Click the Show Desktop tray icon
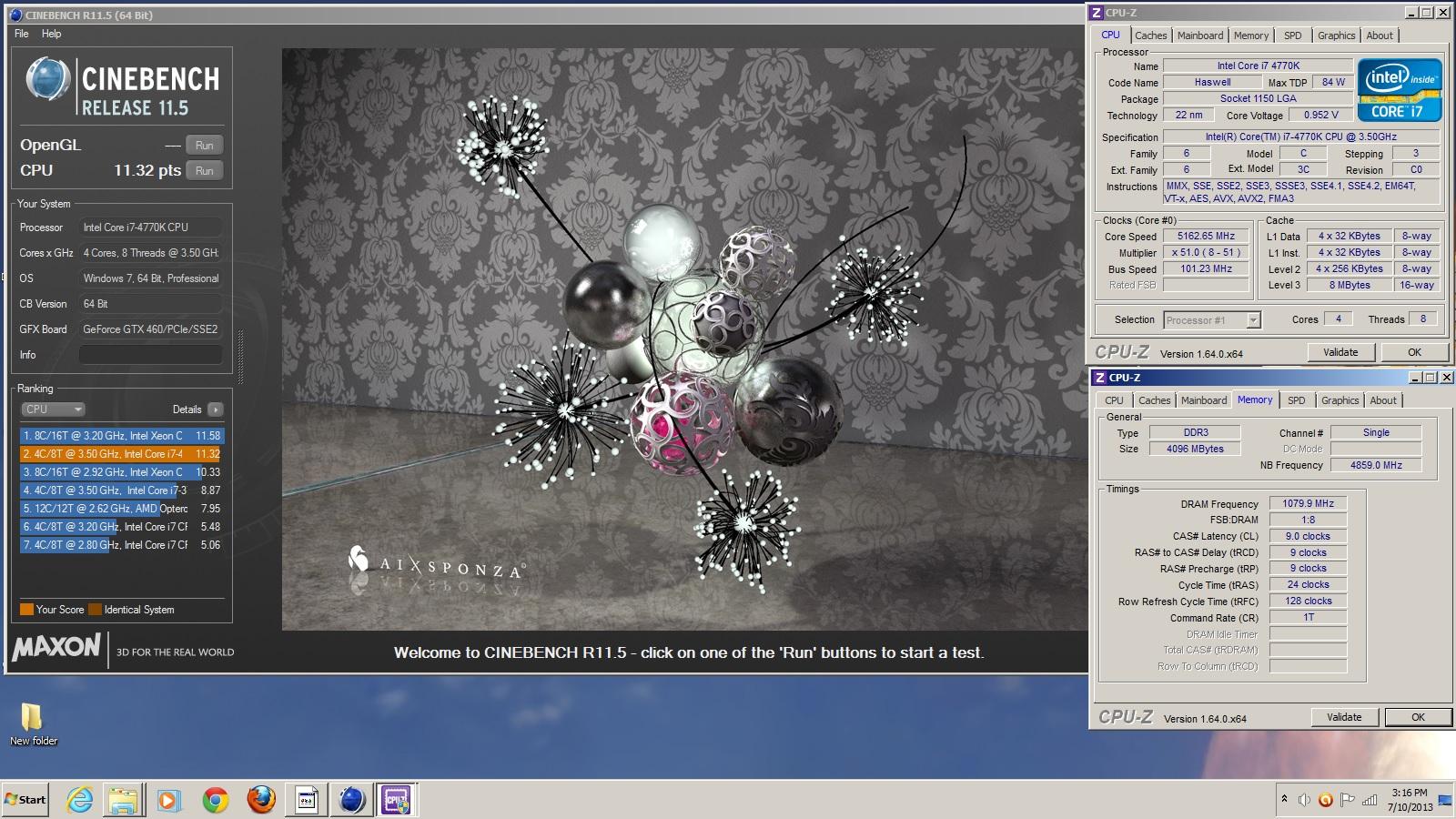 point(1445,800)
